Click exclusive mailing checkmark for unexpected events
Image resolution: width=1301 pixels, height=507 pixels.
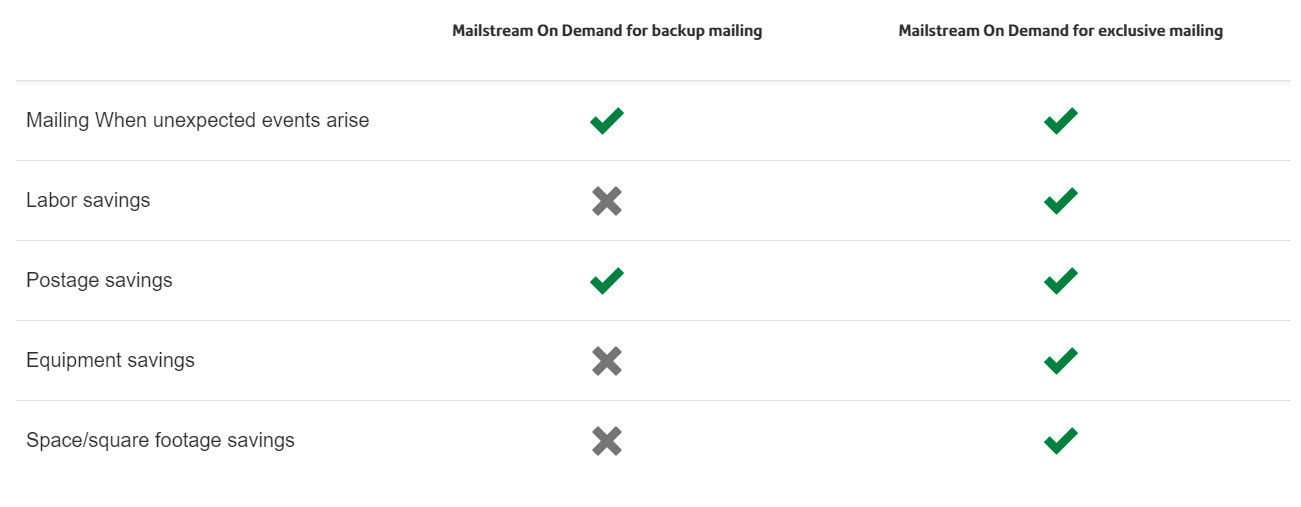(1060, 121)
